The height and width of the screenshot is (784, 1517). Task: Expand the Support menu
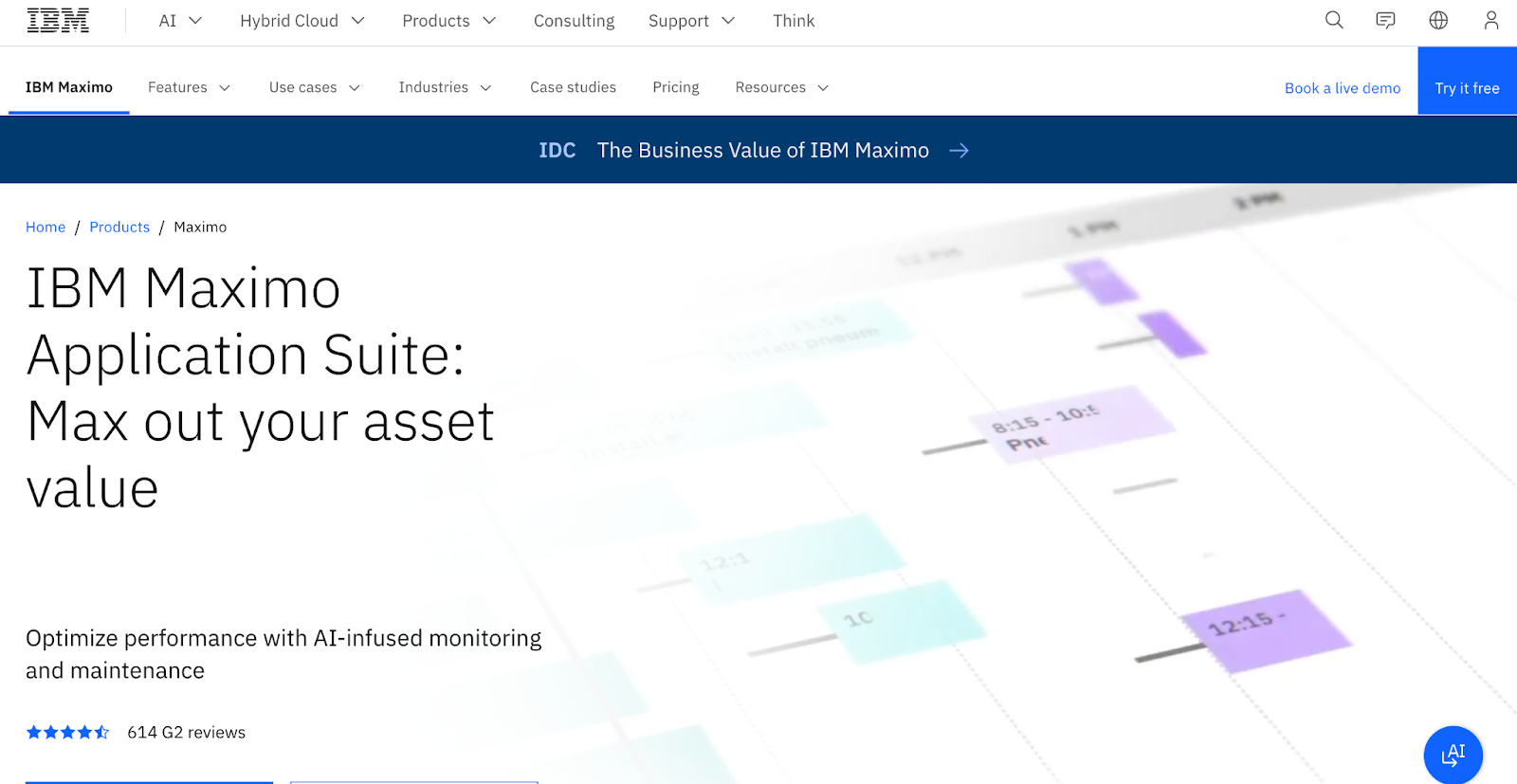[691, 21]
